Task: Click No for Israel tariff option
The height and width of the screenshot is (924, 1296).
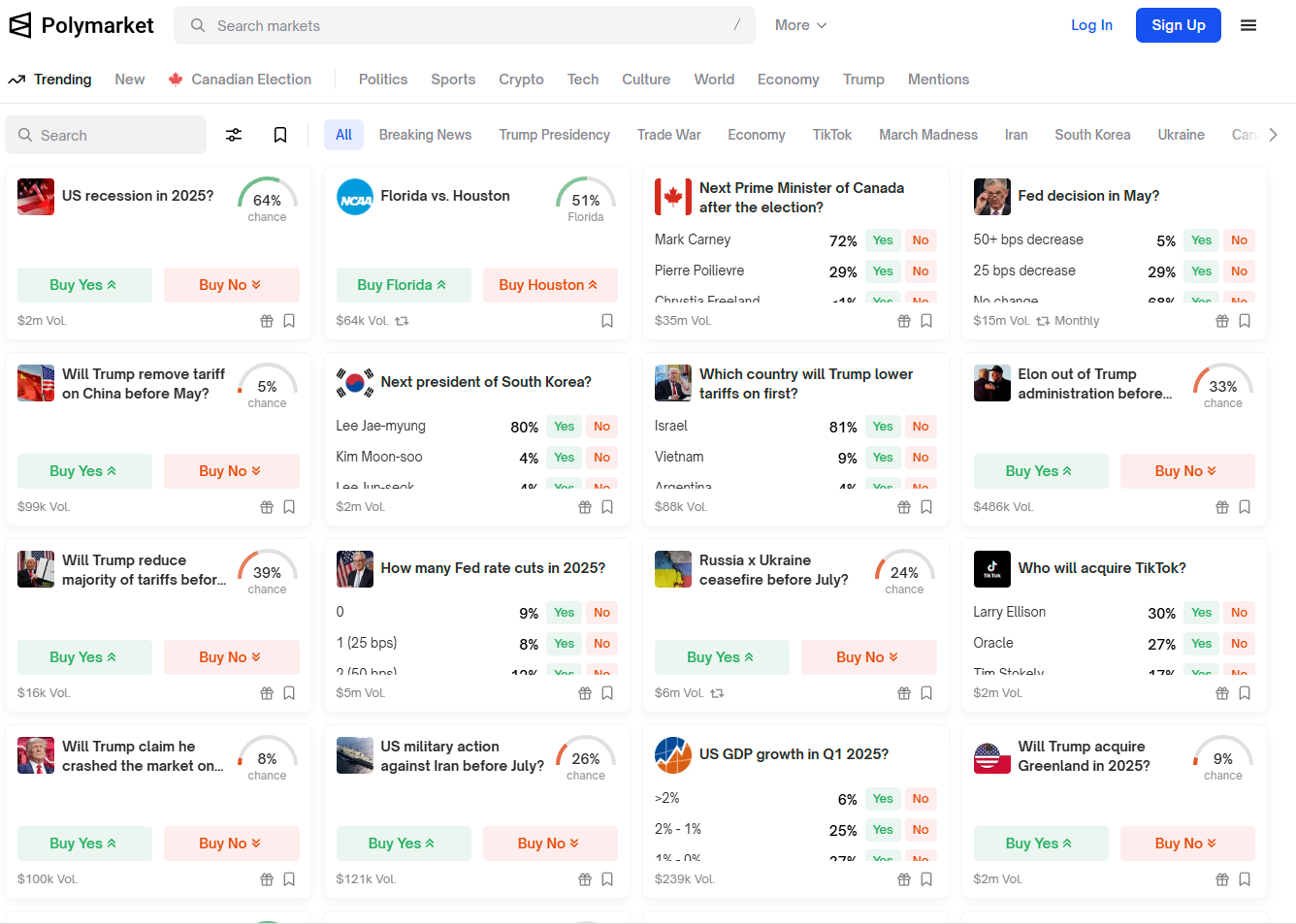Action: [921, 427]
